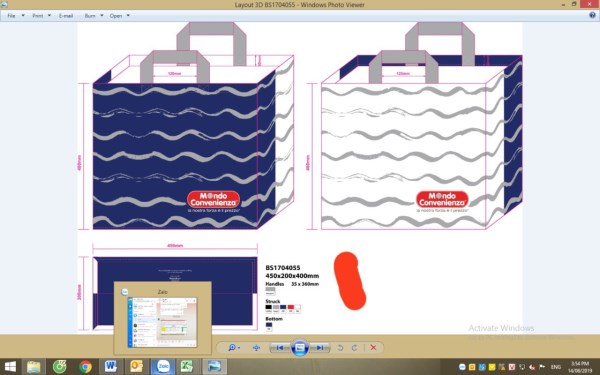Open File Explorer from taskbar

point(34,367)
